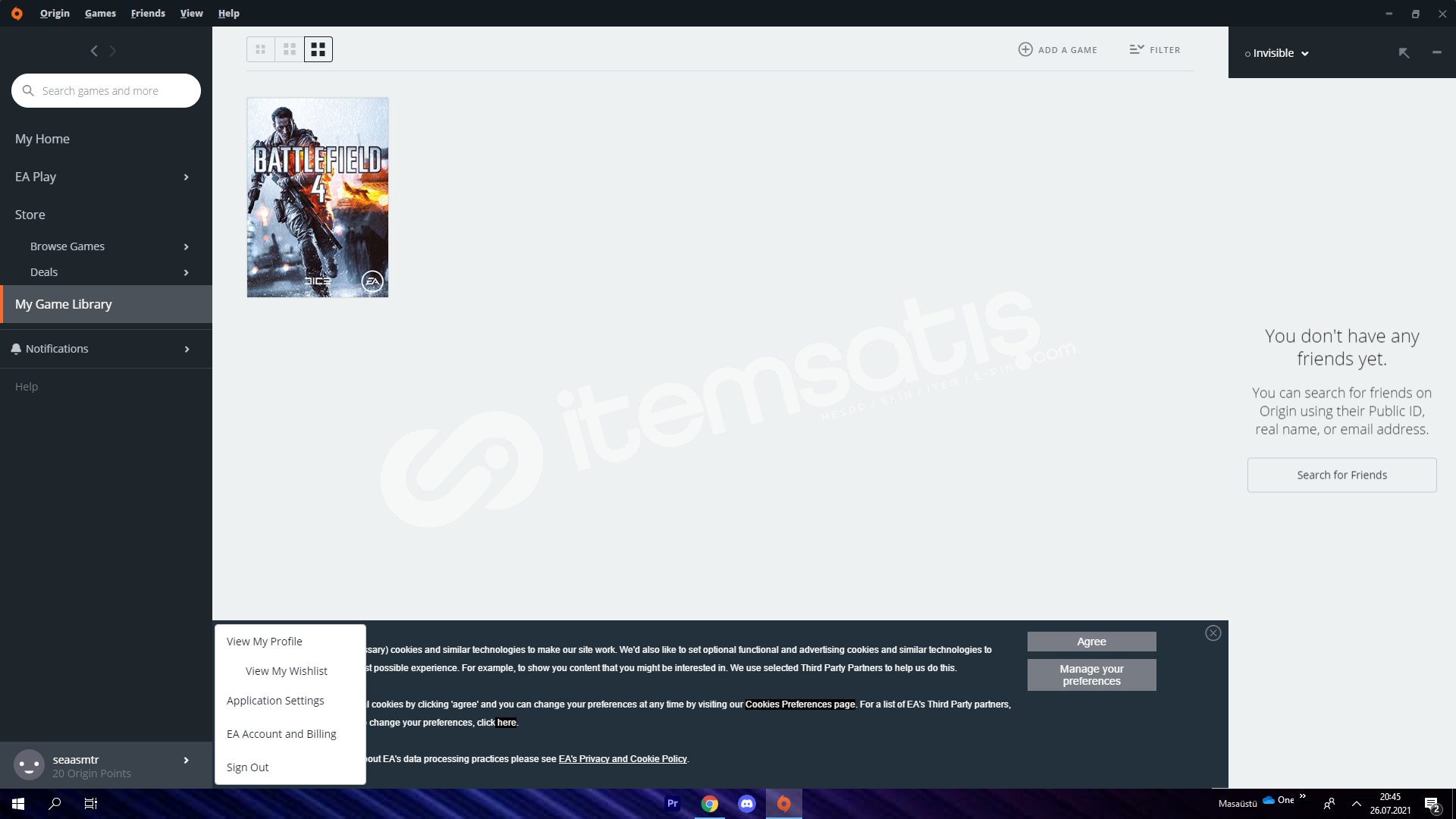
Task: Dismiss the cookie banner with X icon
Action: point(1213,633)
